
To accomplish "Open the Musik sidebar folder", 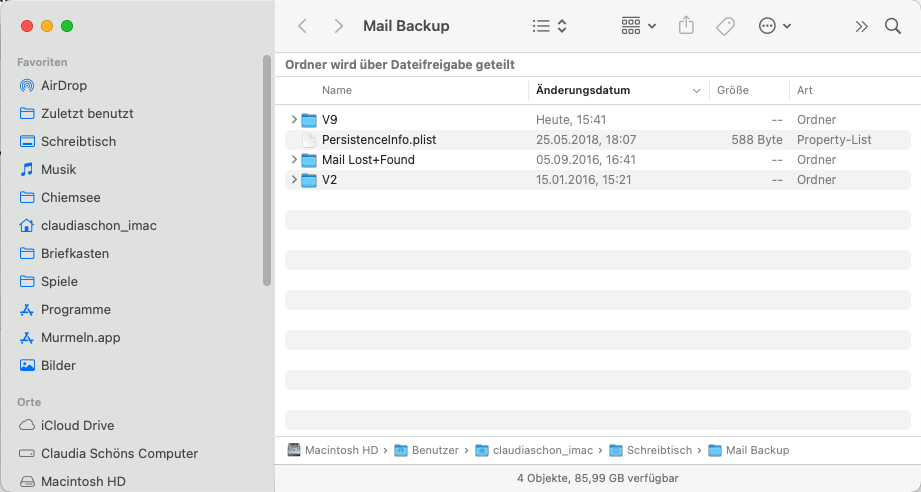I will (x=58, y=170).
